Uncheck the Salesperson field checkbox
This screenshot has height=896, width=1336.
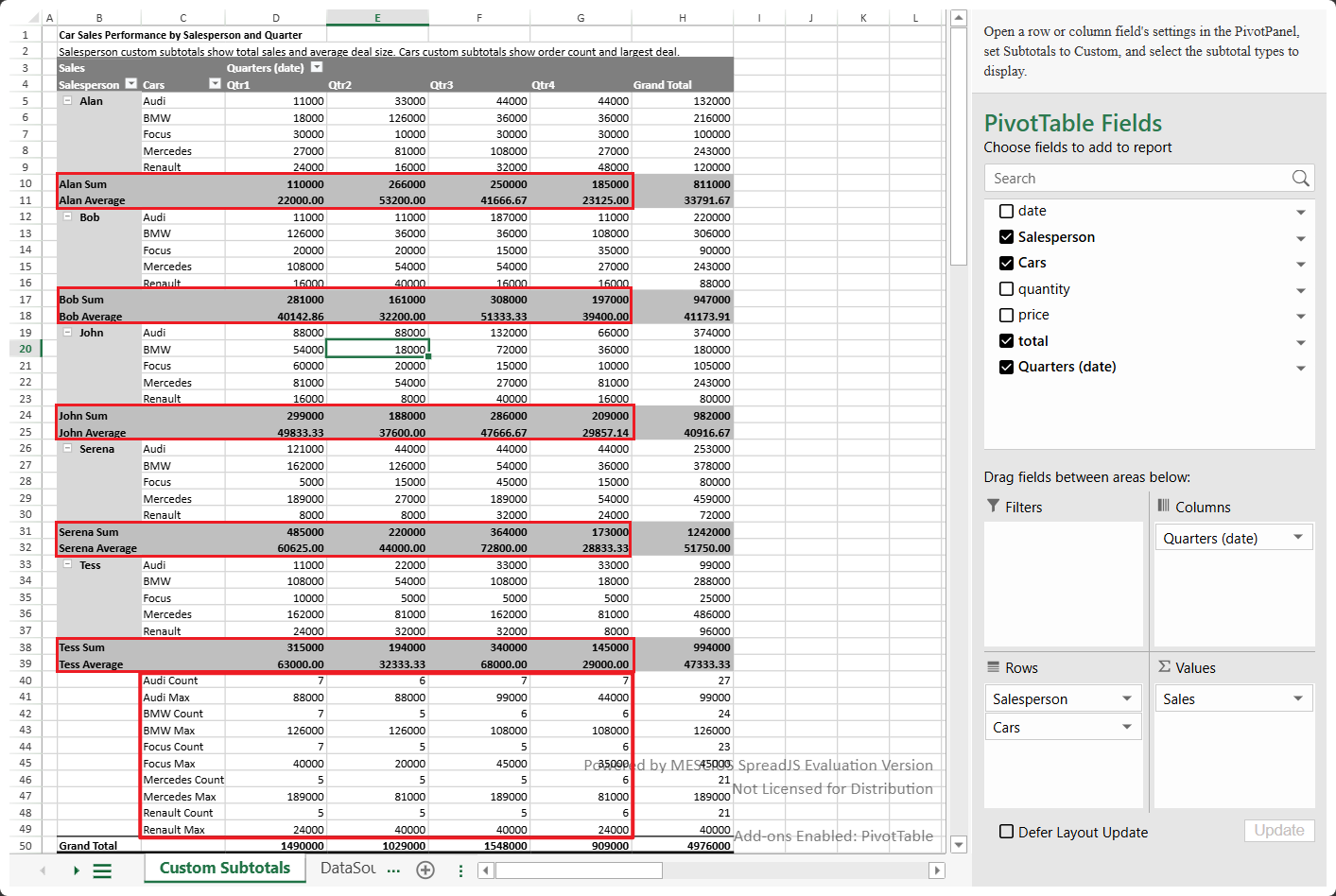pyautogui.click(x=1006, y=237)
